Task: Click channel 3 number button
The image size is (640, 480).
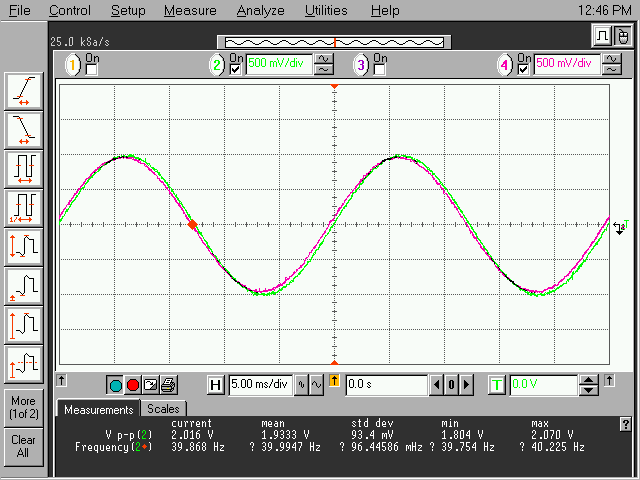Action: tap(361, 65)
